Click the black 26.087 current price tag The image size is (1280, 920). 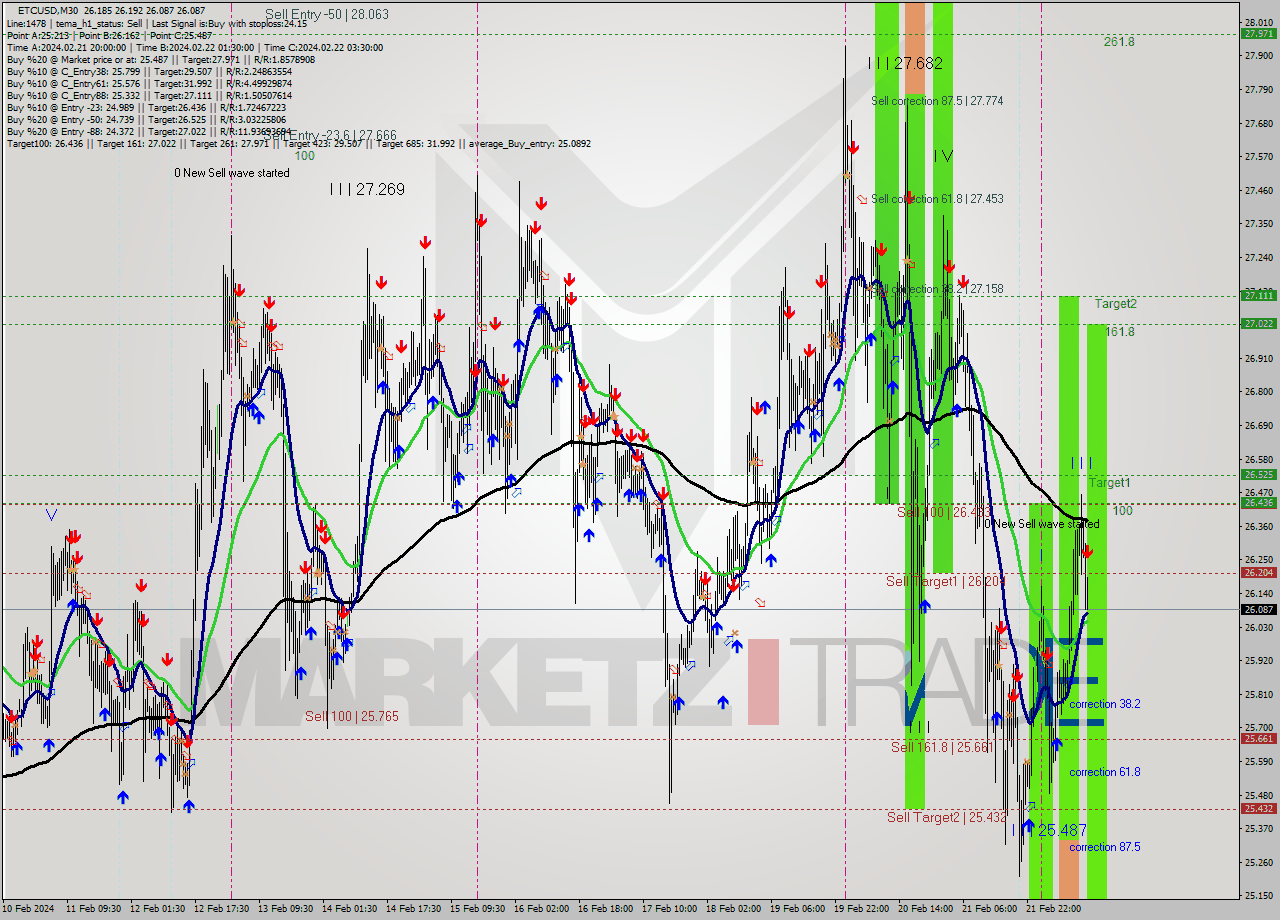tap(1258, 609)
